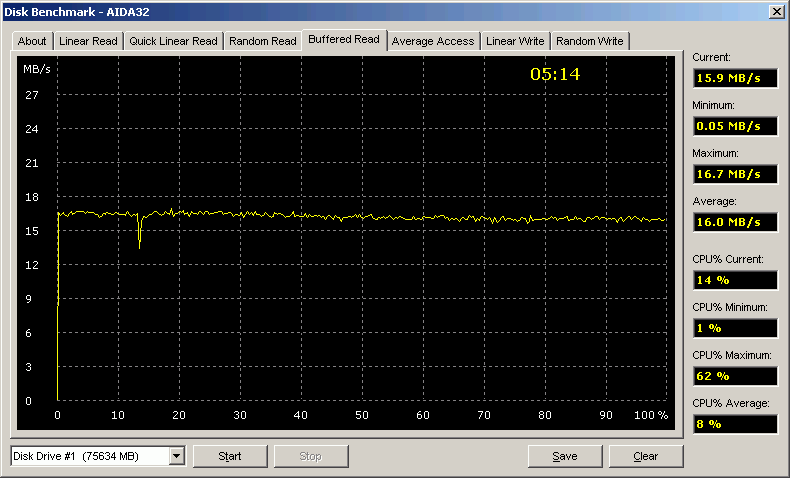Click the Minimum 0.05 MB/s readout
The image size is (790, 478).
click(734, 126)
